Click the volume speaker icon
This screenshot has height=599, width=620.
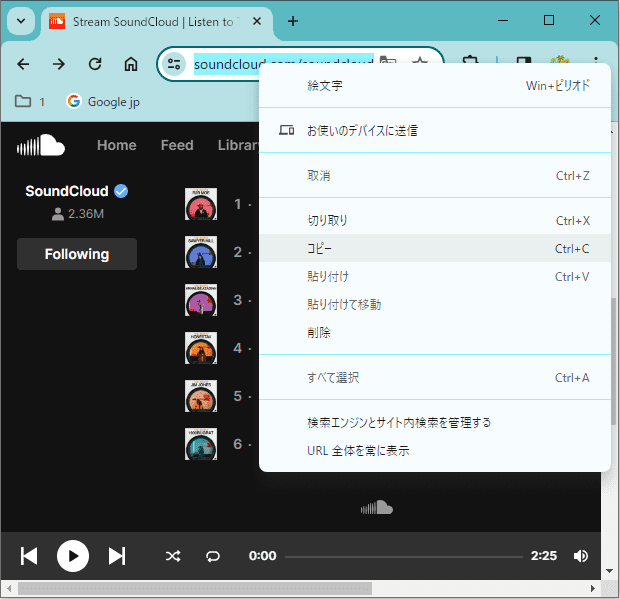pyautogui.click(x=581, y=556)
